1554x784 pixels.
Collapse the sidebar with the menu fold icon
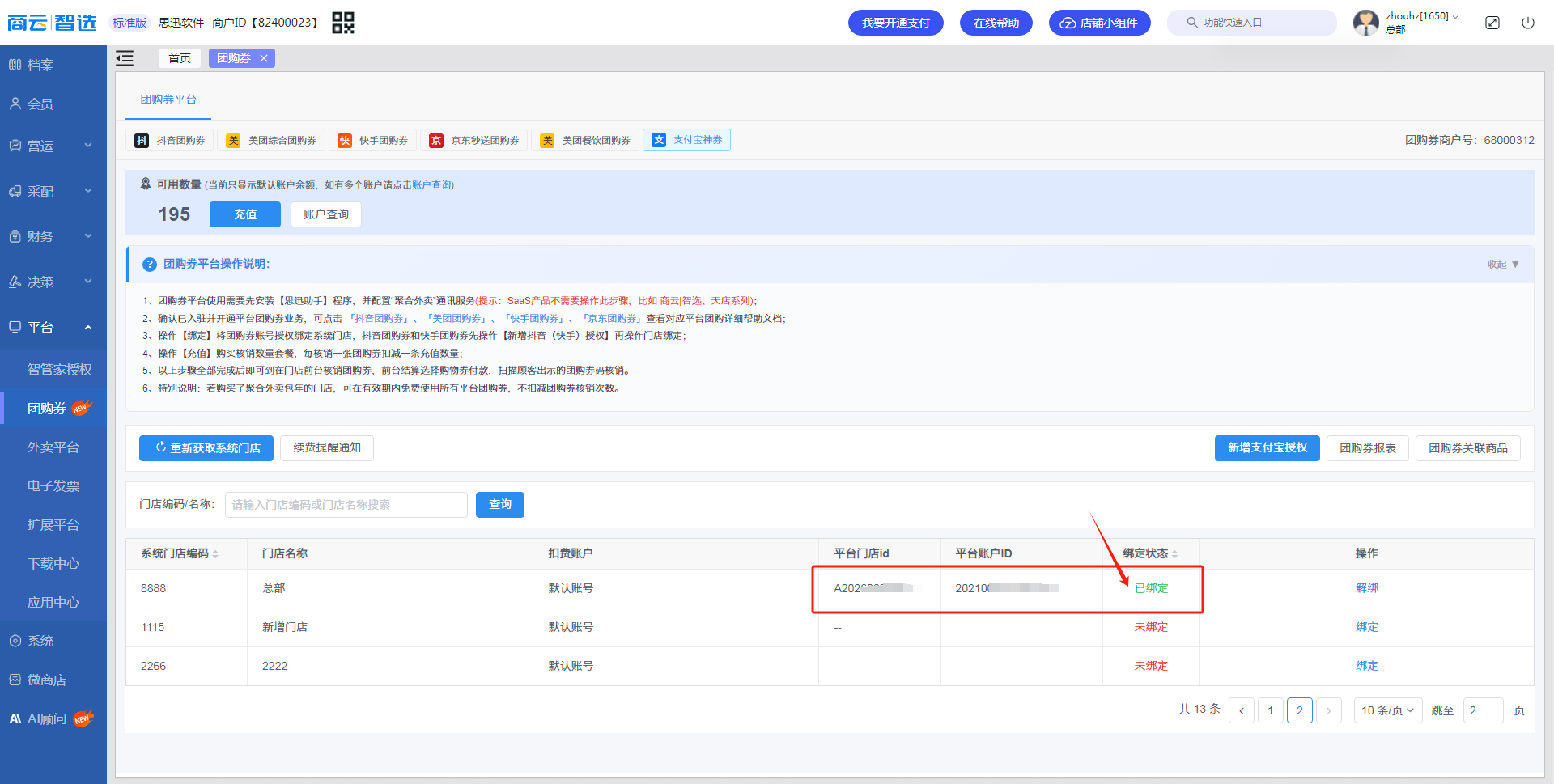click(125, 58)
